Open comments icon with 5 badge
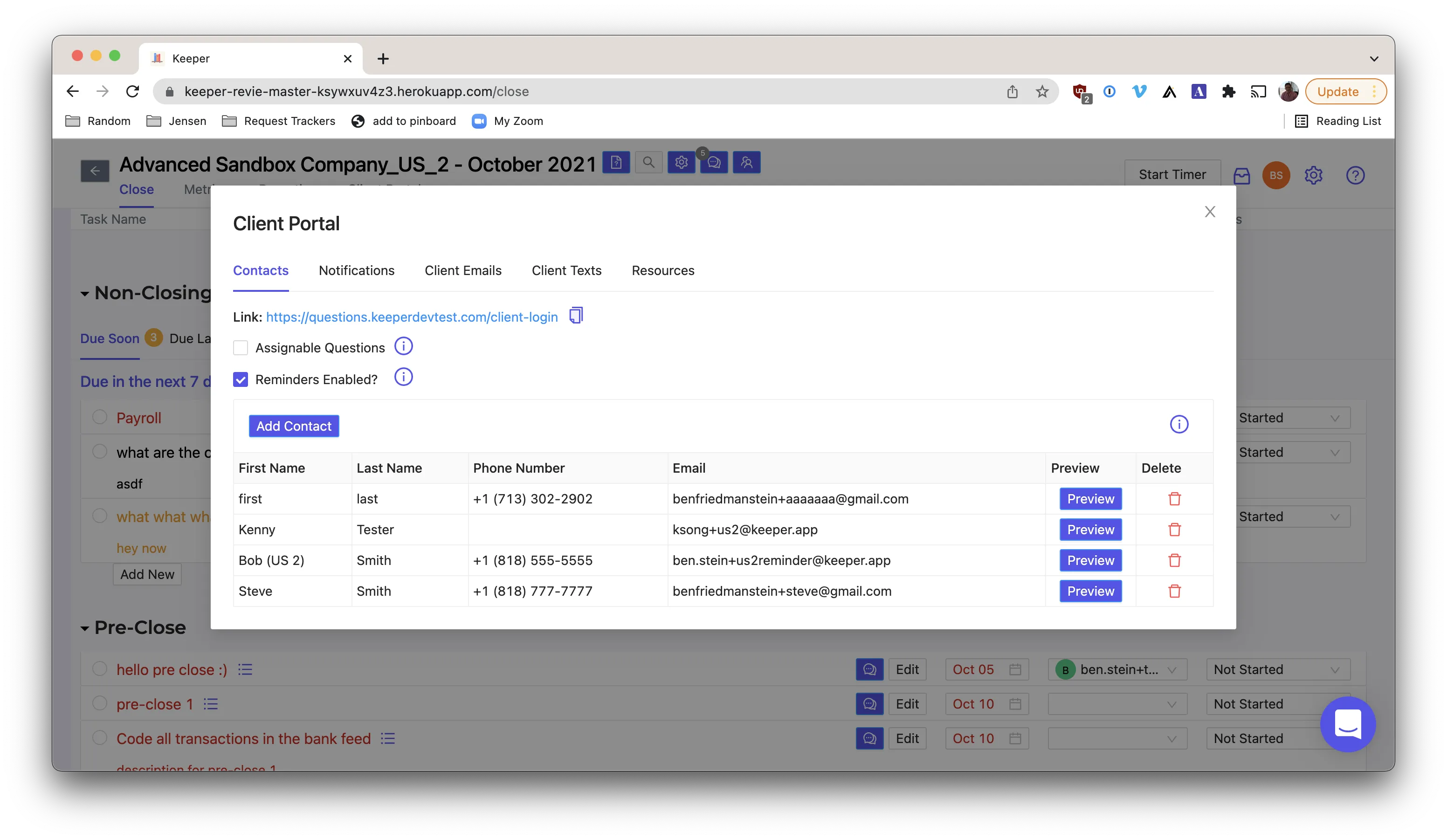The height and width of the screenshot is (840, 1447). [x=714, y=163]
